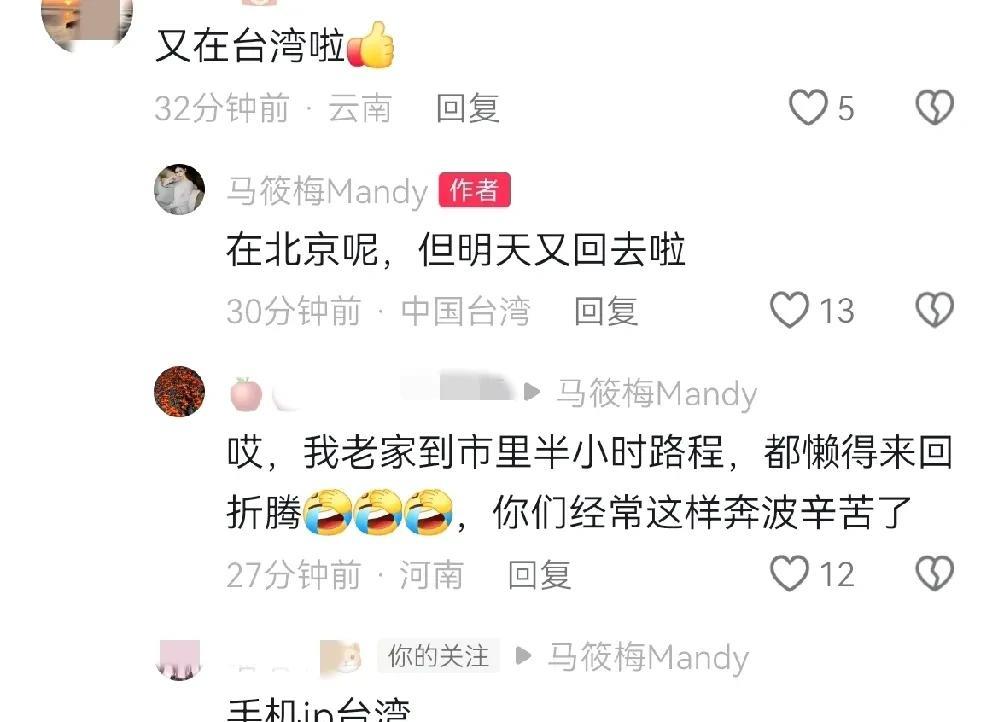
Task: Dislike the 又在台湾啦 comment
Action: tap(935, 107)
